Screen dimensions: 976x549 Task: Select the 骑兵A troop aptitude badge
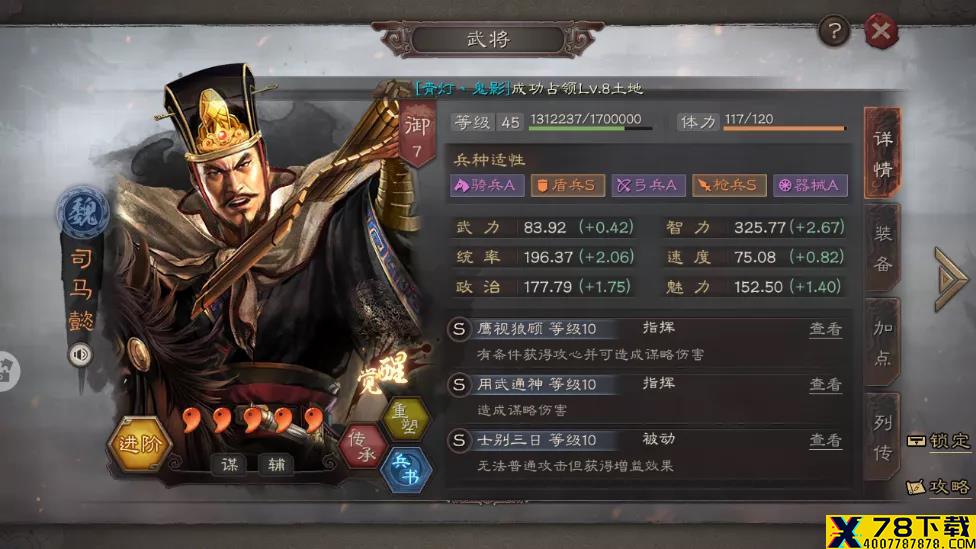click(x=487, y=185)
